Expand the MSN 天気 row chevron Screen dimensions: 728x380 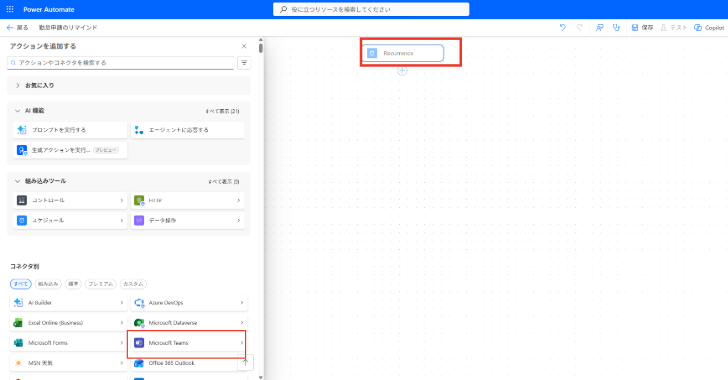coord(122,363)
